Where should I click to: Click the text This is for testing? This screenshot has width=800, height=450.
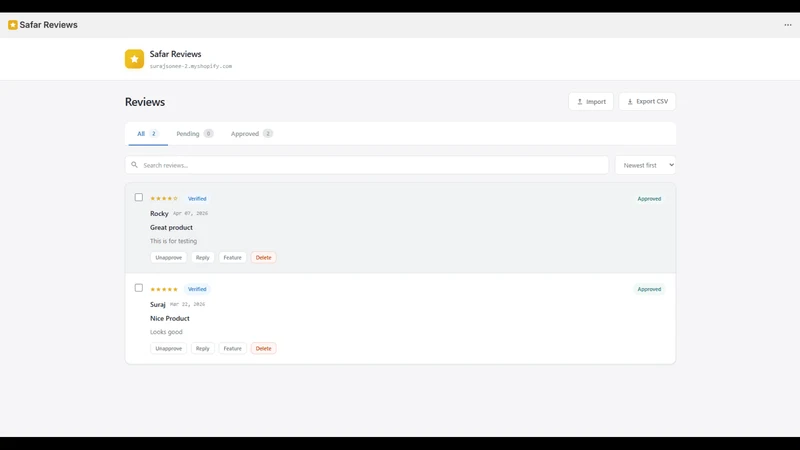tap(173, 241)
